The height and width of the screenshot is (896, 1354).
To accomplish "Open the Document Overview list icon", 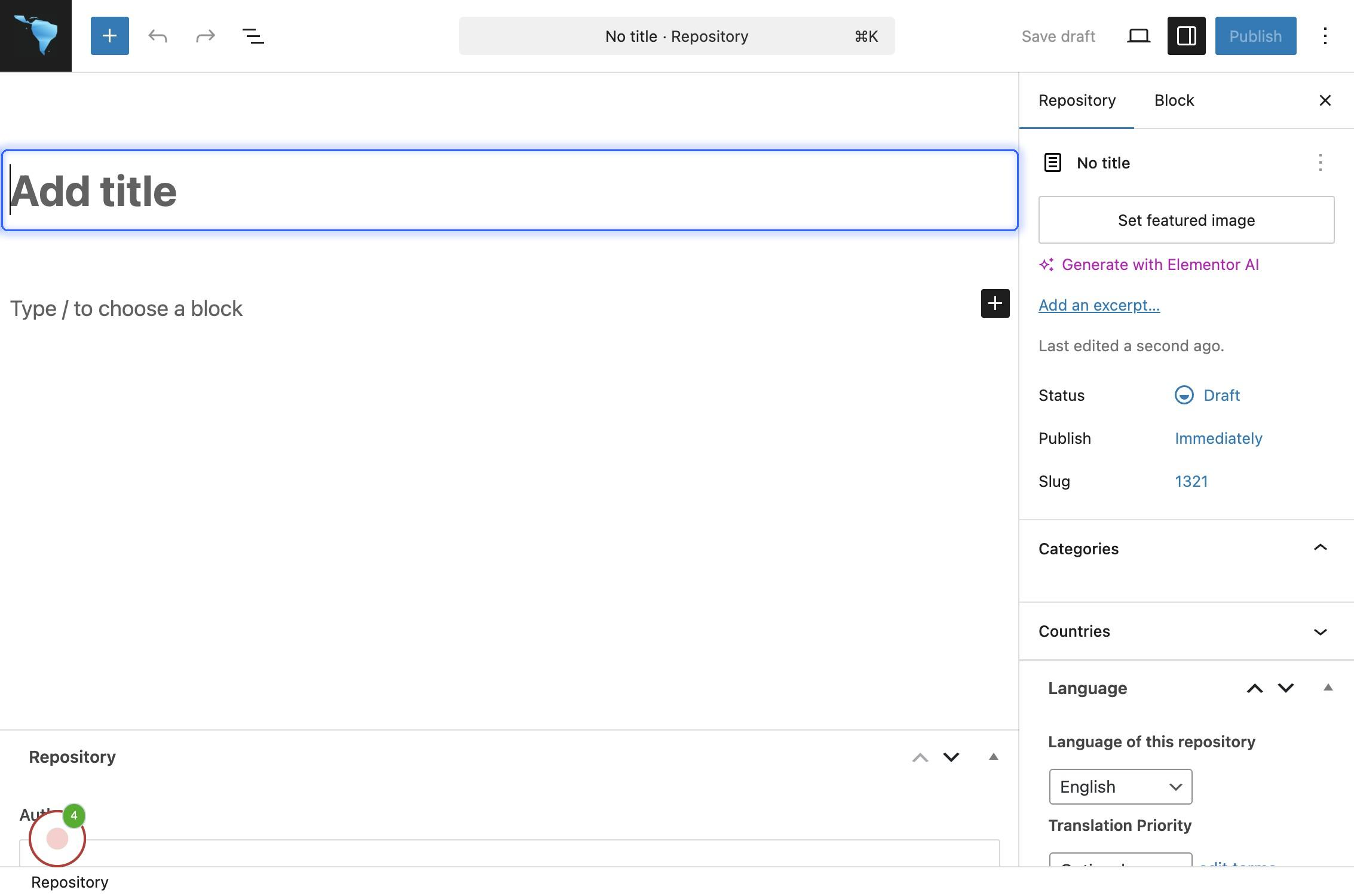I will point(253,36).
